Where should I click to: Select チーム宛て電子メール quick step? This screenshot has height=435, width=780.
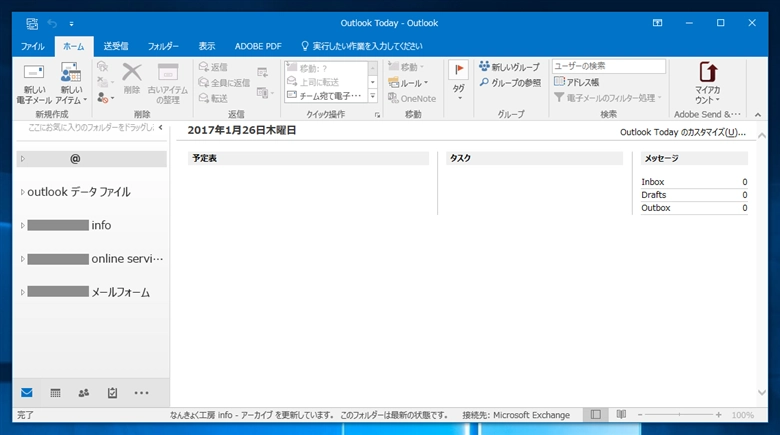(x=324, y=96)
